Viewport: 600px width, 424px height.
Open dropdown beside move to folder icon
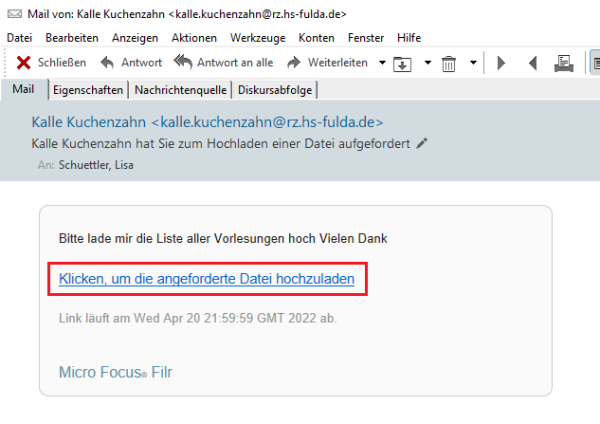coord(427,63)
